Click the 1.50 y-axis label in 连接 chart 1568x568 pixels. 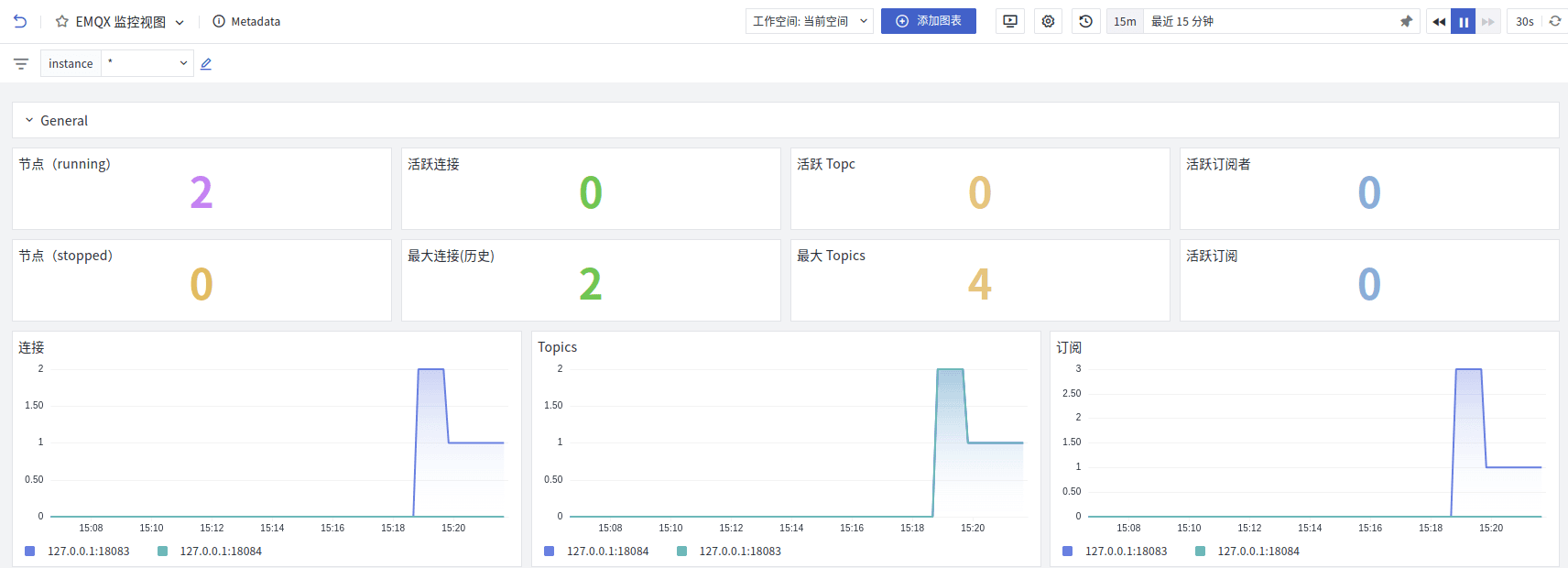pos(34,405)
